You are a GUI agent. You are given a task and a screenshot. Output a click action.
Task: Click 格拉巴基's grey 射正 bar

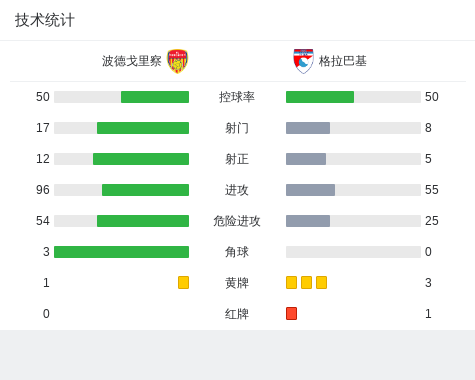306,159
